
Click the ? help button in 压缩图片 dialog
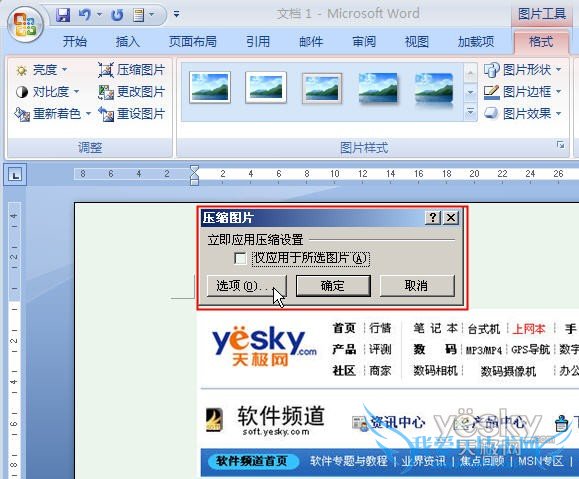pos(433,217)
